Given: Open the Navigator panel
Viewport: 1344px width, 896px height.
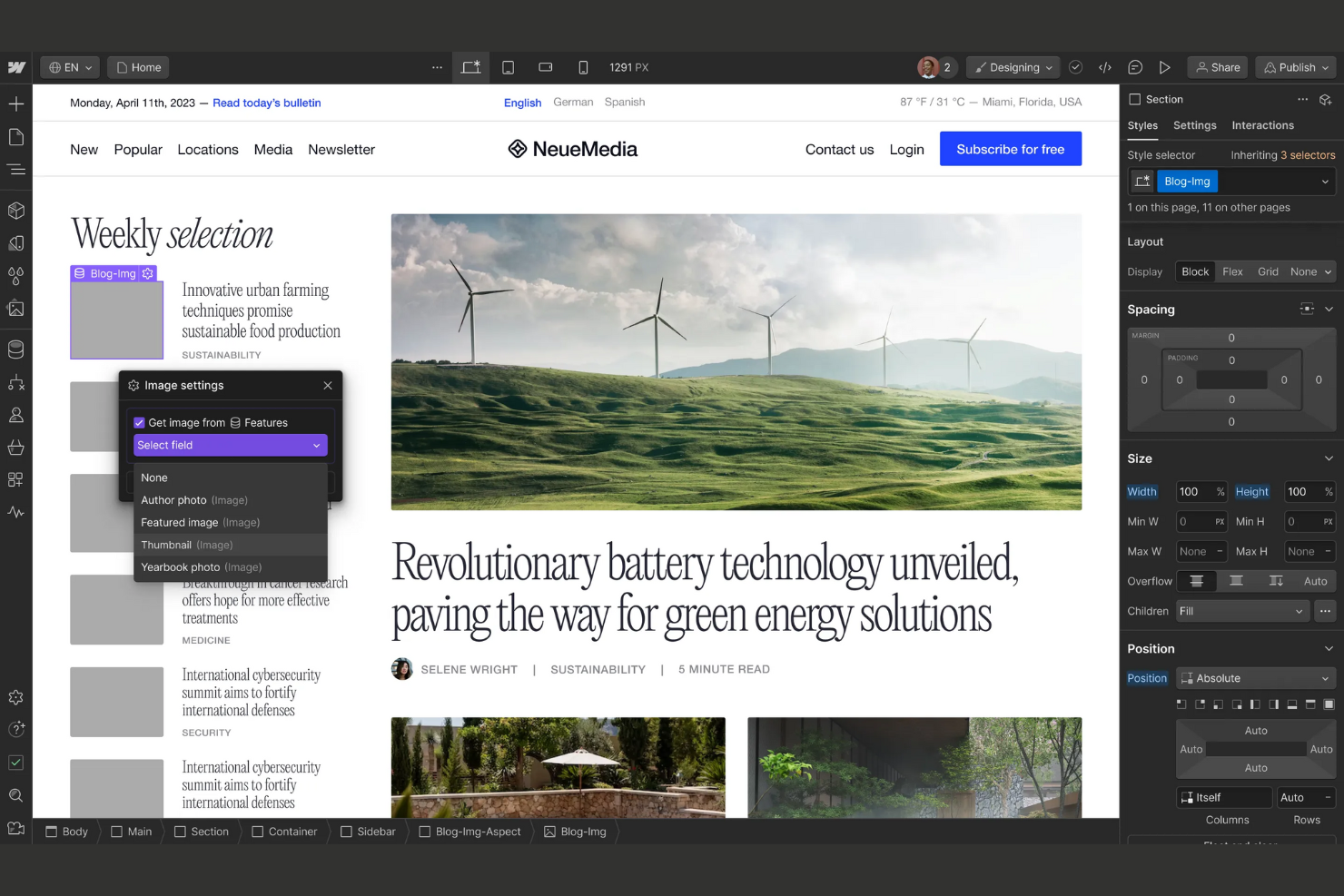Looking at the screenshot, I should (x=15, y=169).
